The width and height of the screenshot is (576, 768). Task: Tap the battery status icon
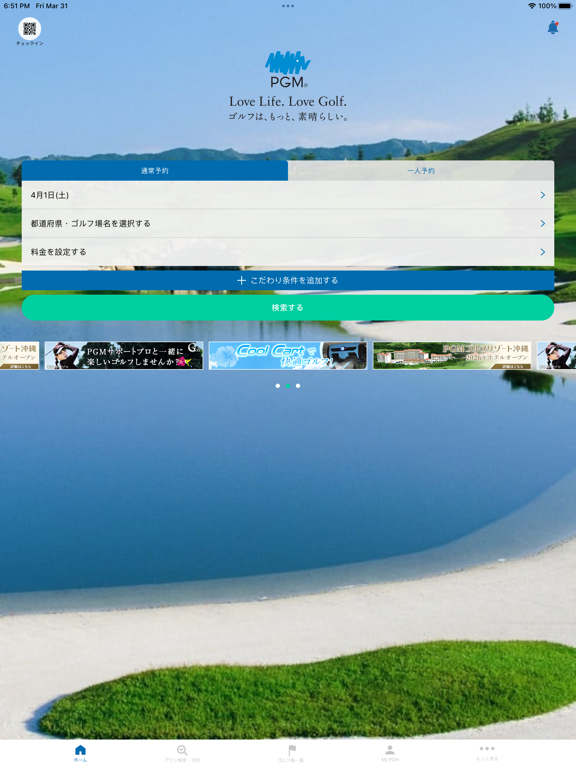[x=565, y=6]
